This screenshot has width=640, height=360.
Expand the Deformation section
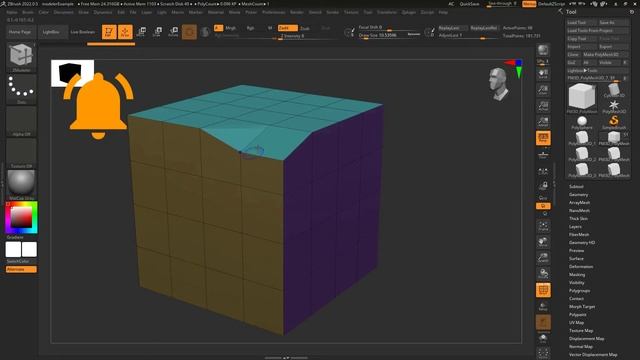coord(581,267)
